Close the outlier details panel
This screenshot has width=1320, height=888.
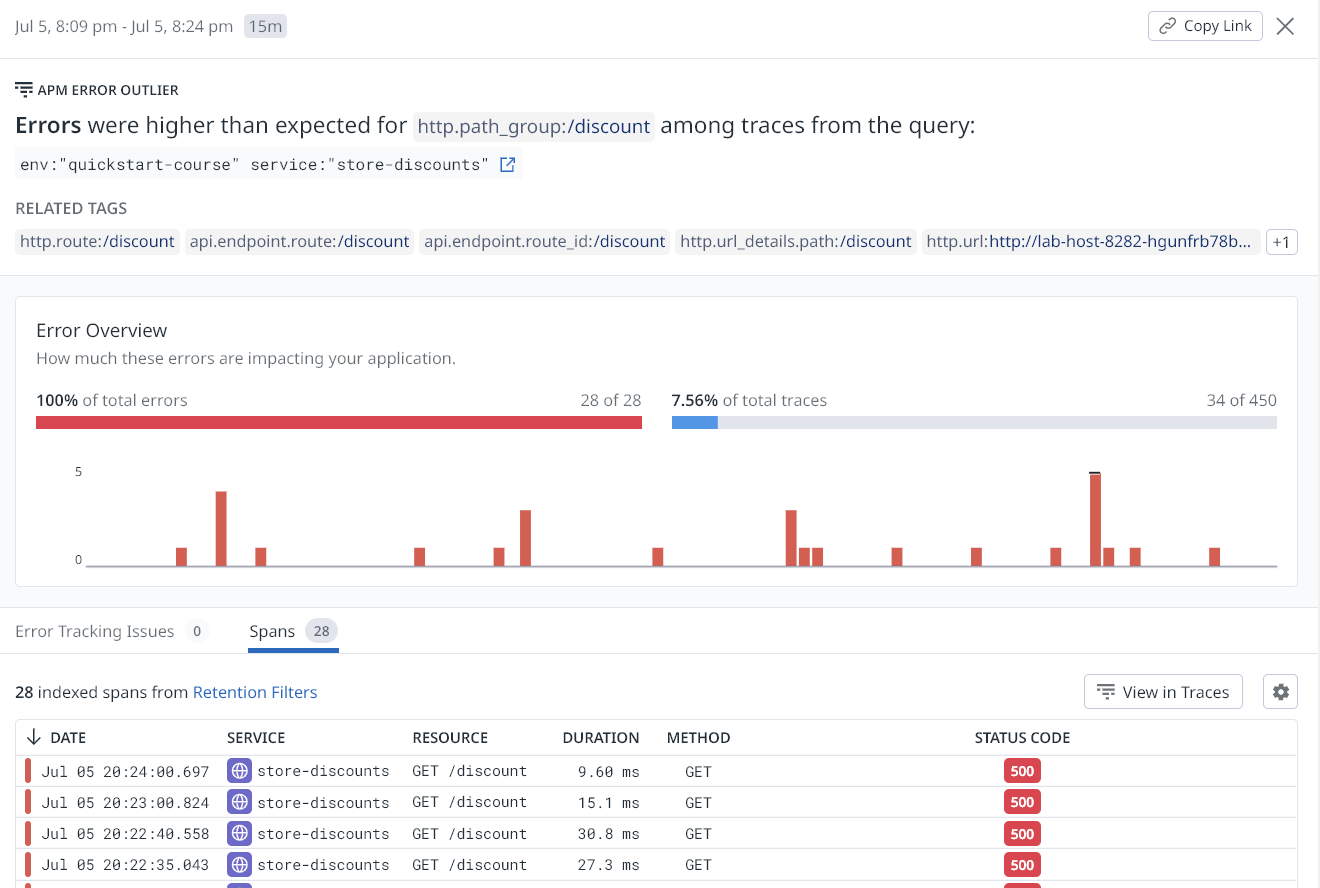[1286, 27]
